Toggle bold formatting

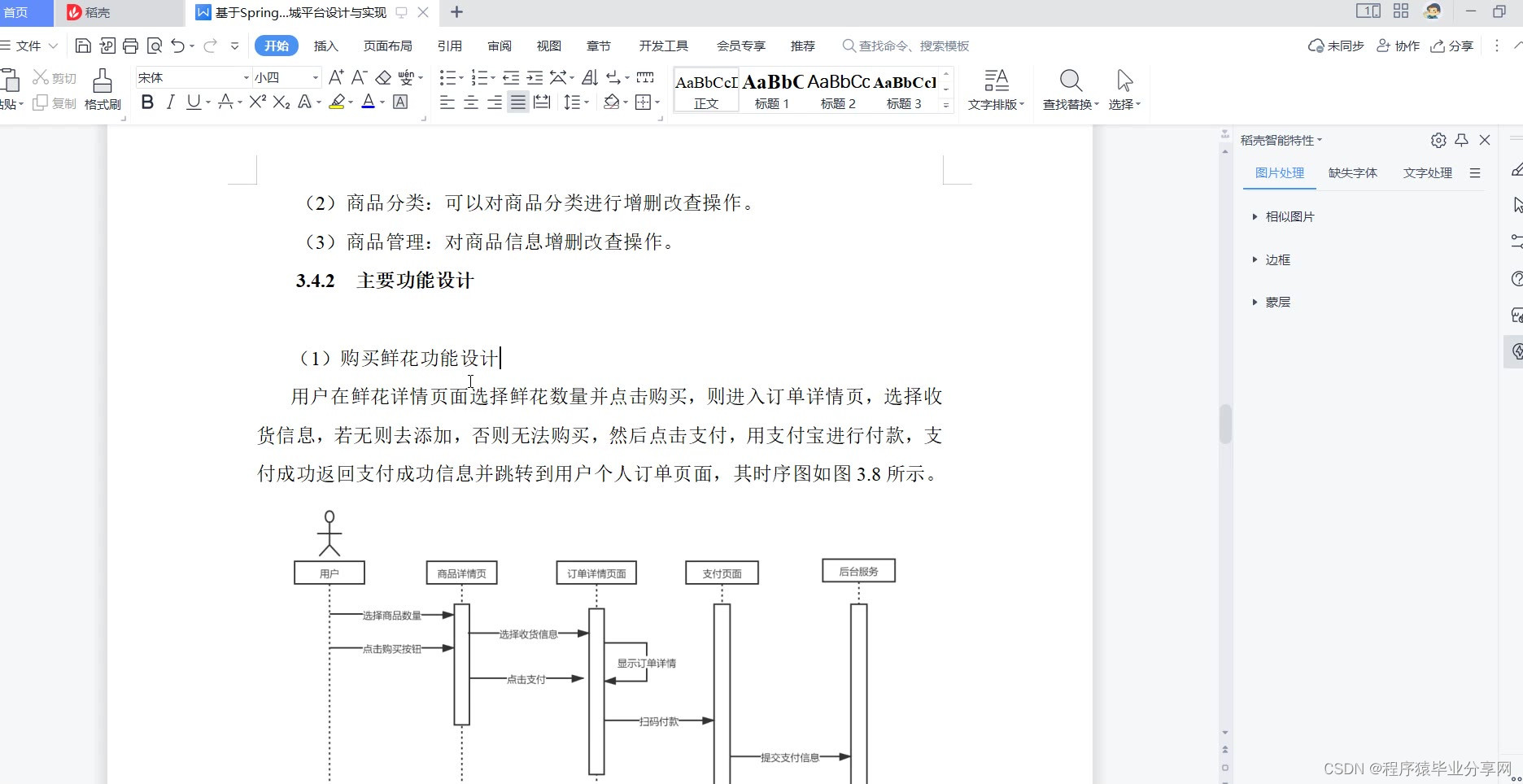(147, 102)
